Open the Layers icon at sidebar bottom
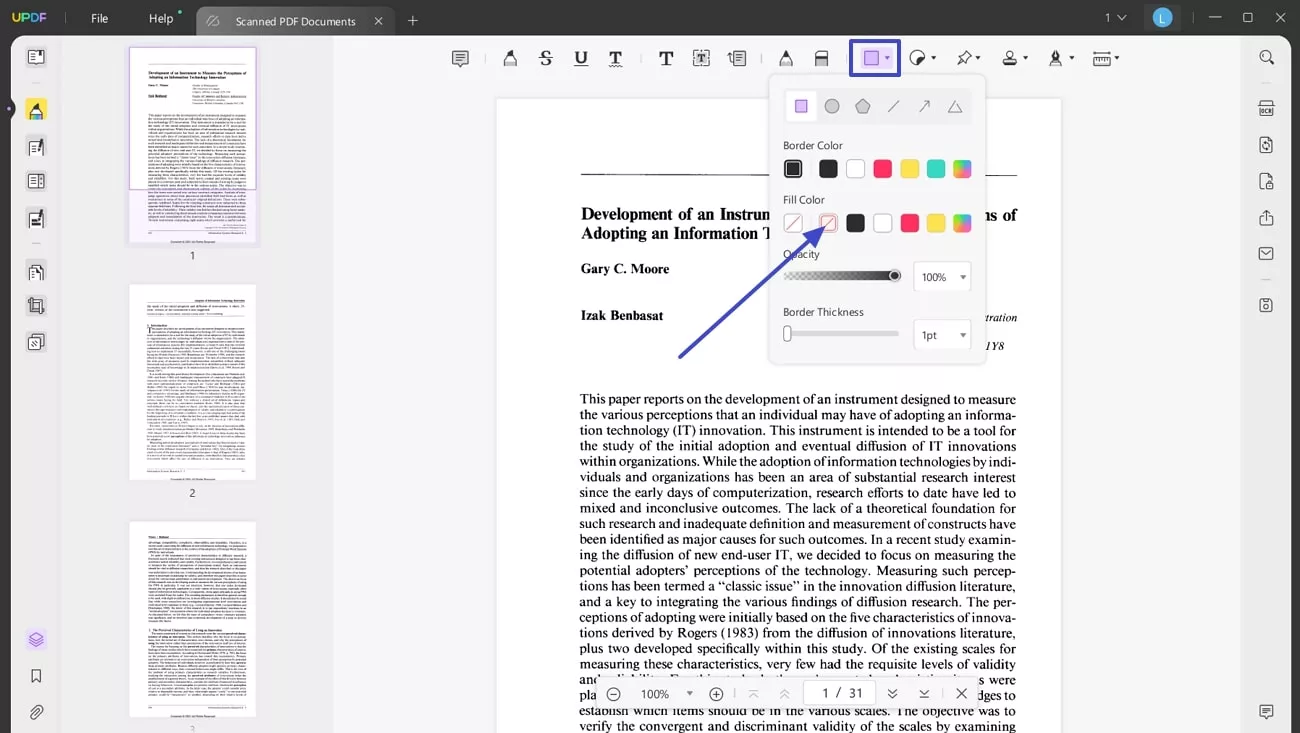Screen dimensions: 1300x733 pyautogui.click(x=36, y=639)
